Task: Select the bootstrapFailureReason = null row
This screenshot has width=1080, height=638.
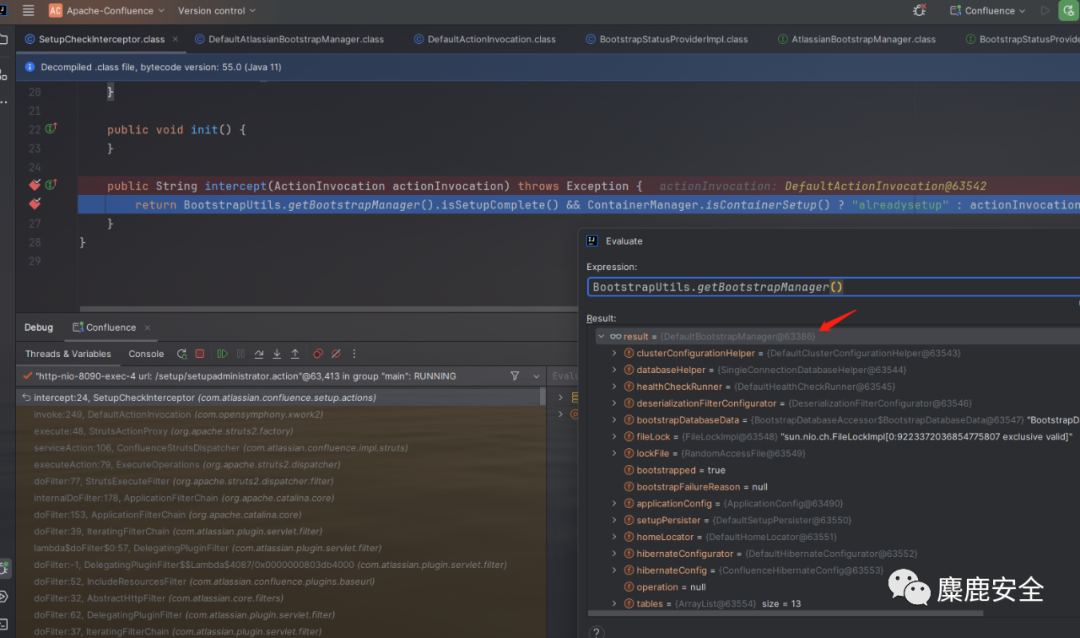Action: pos(833,486)
